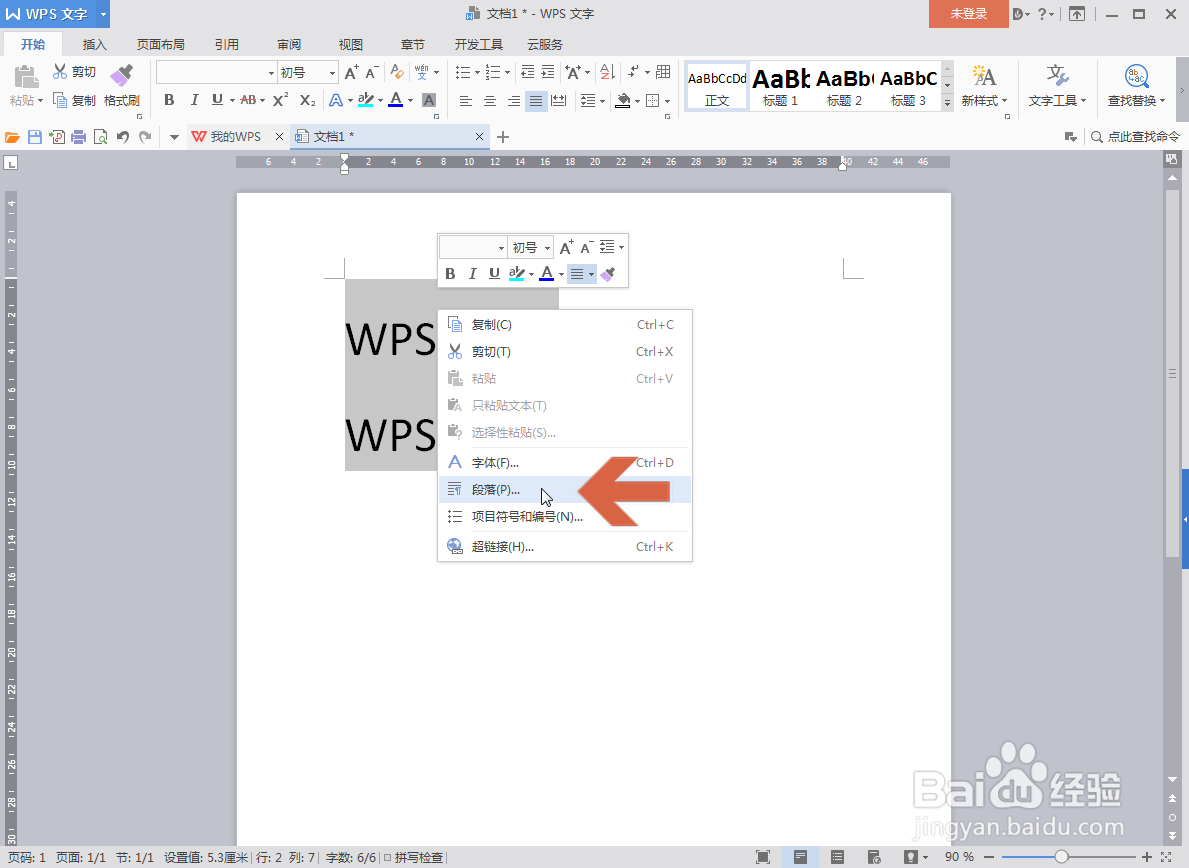
Task: Clear formatting with eraser icon
Action: [397, 72]
